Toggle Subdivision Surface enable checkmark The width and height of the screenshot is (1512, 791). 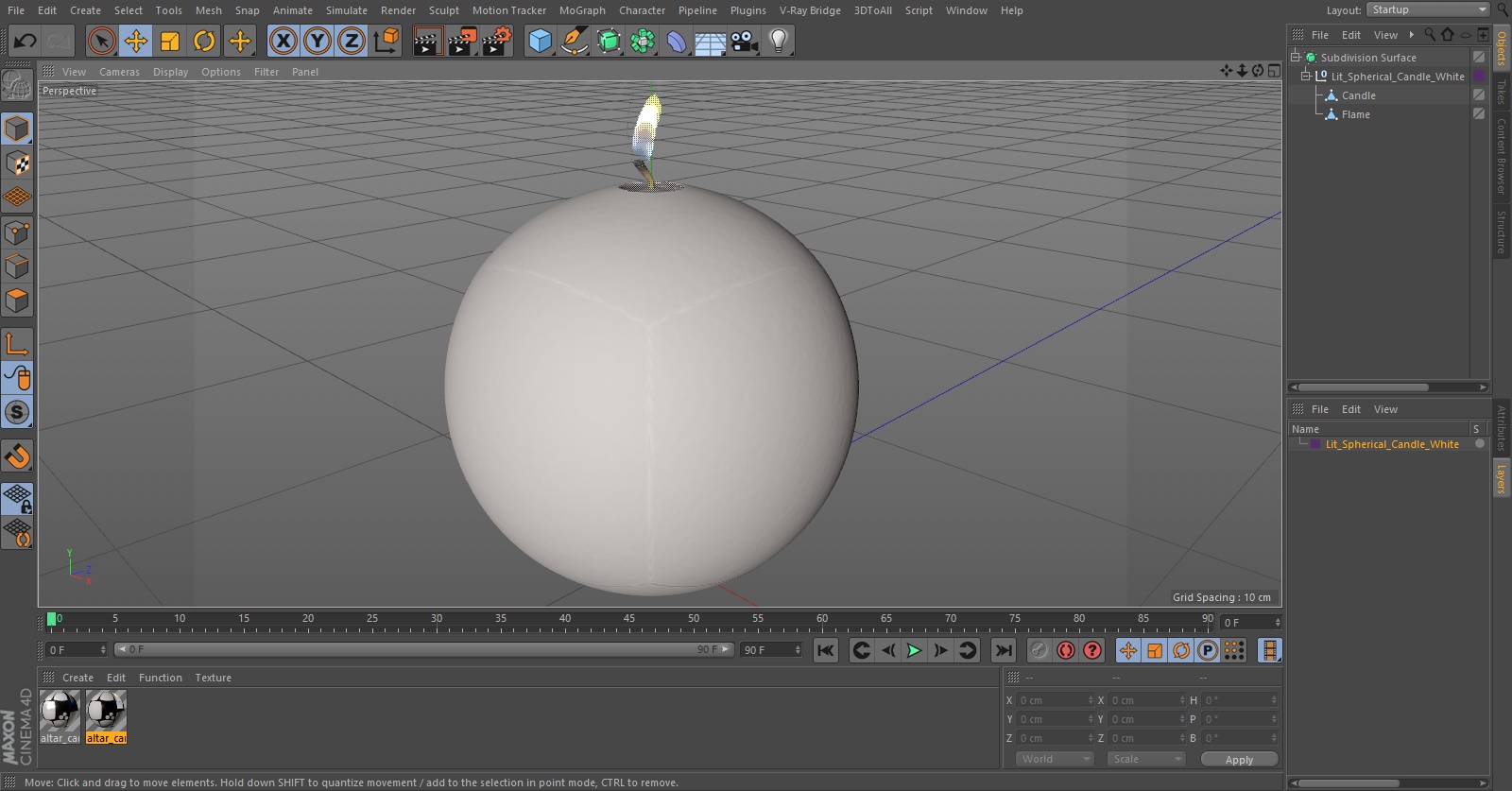[x=1479, y=58]
